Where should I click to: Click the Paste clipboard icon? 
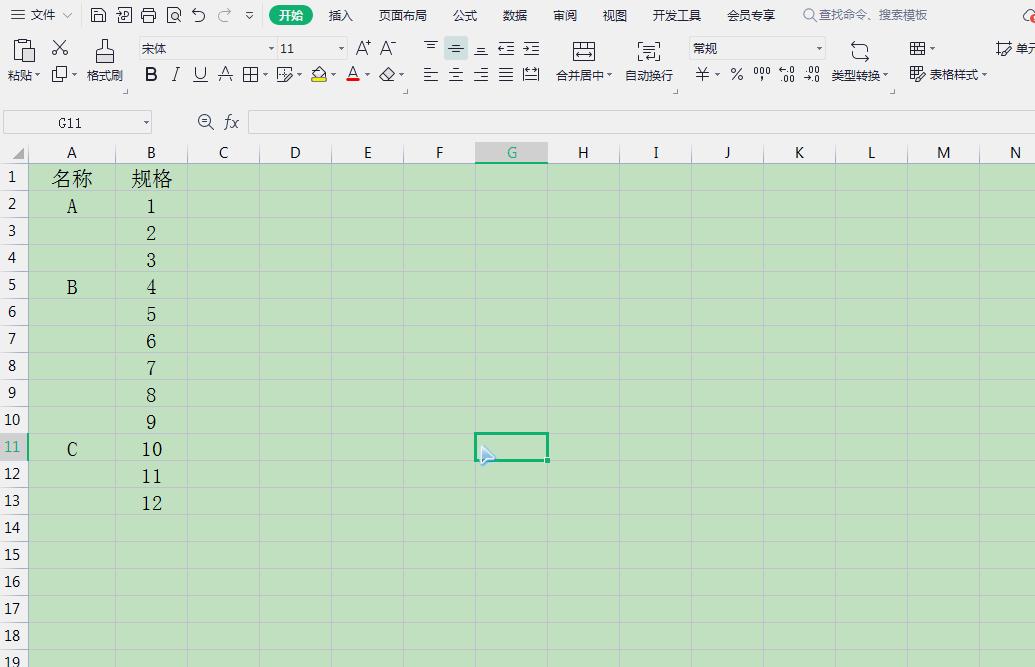tap(24, 51)
